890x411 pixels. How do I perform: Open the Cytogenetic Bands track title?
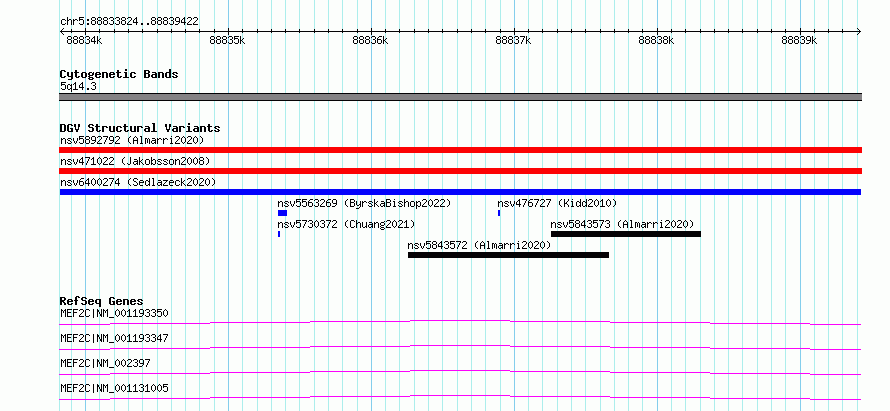click(119, 74)
